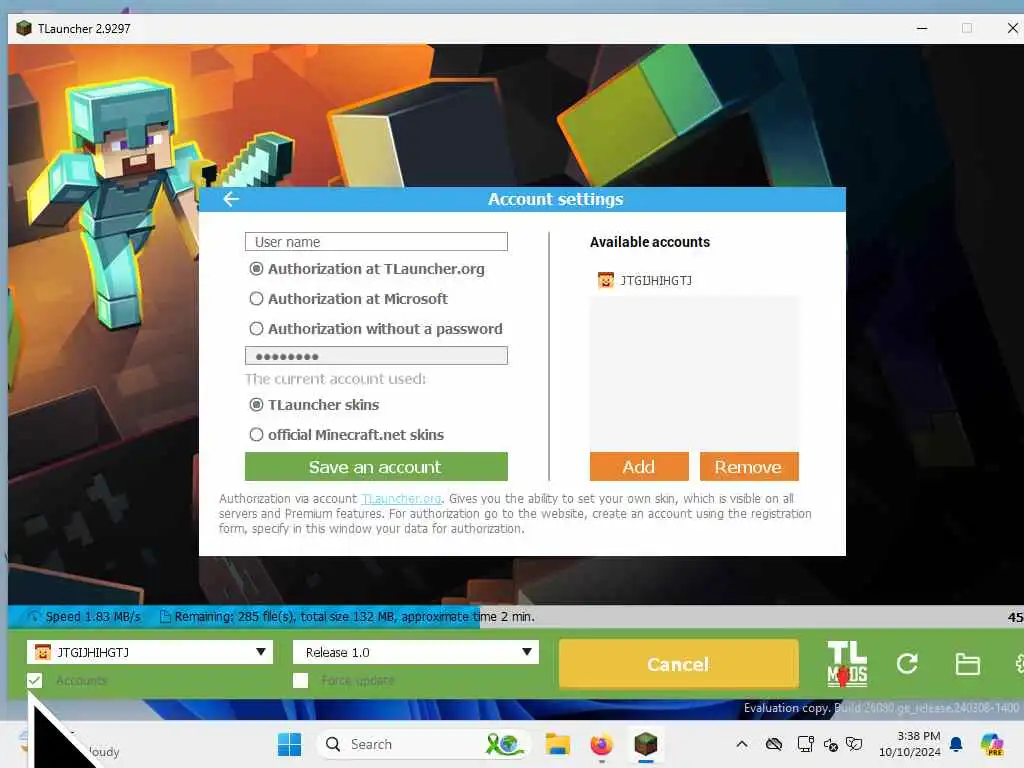Click the notification bell in taskbar
The height and width of the screenshot is (768, 1024).
click(956, 744)
